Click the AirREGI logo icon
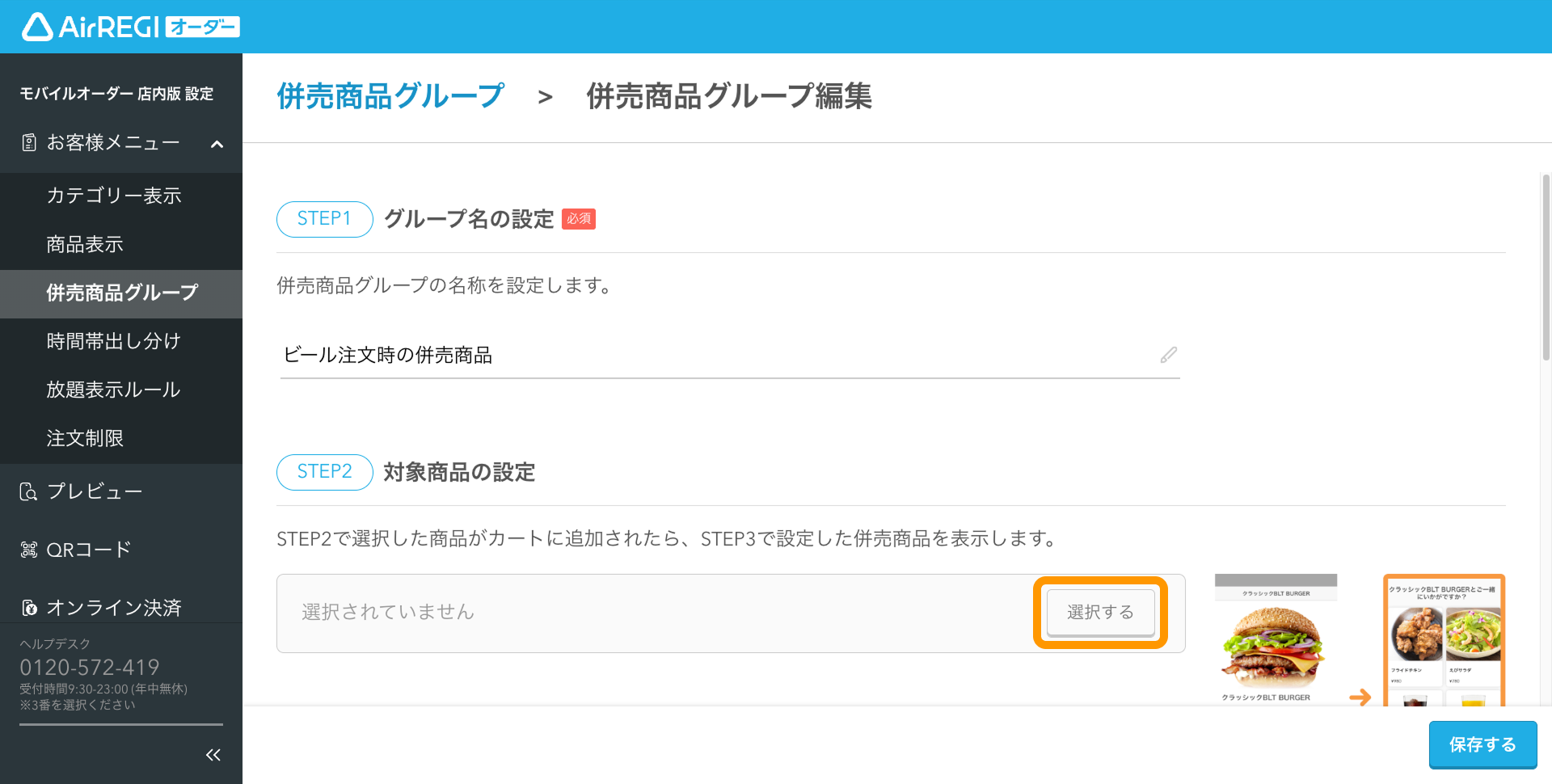This screenshot has height=784, width=1552. [37, 27]
